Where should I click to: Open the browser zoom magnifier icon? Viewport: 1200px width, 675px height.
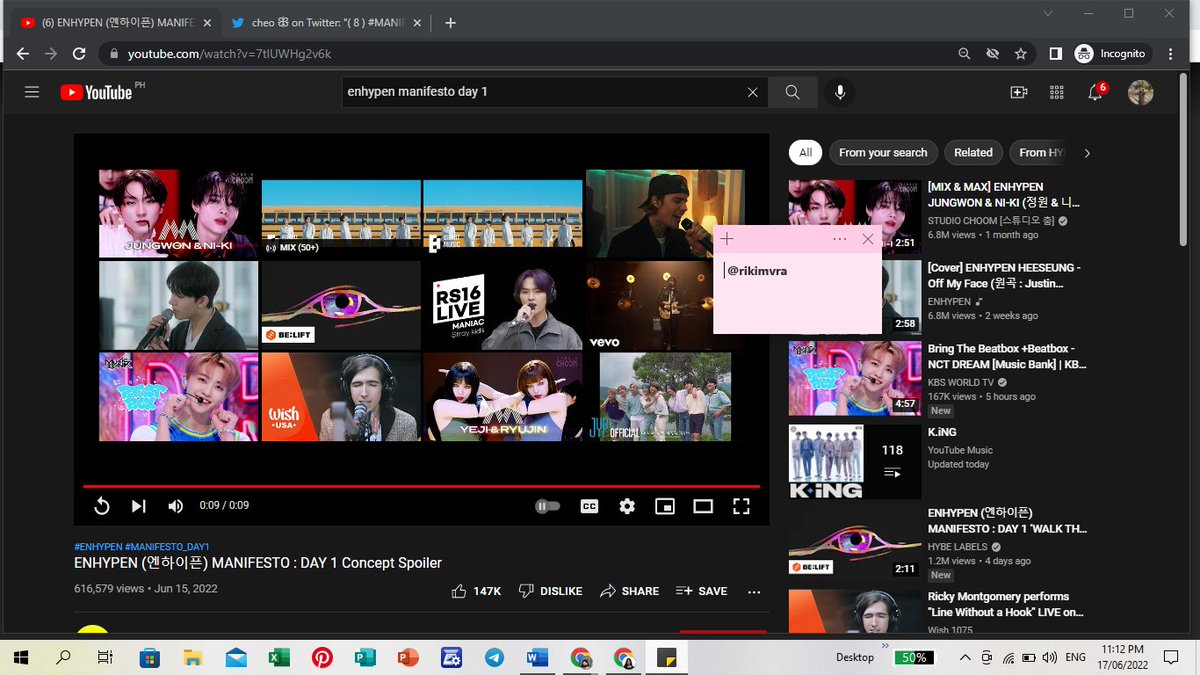[964, 54]
